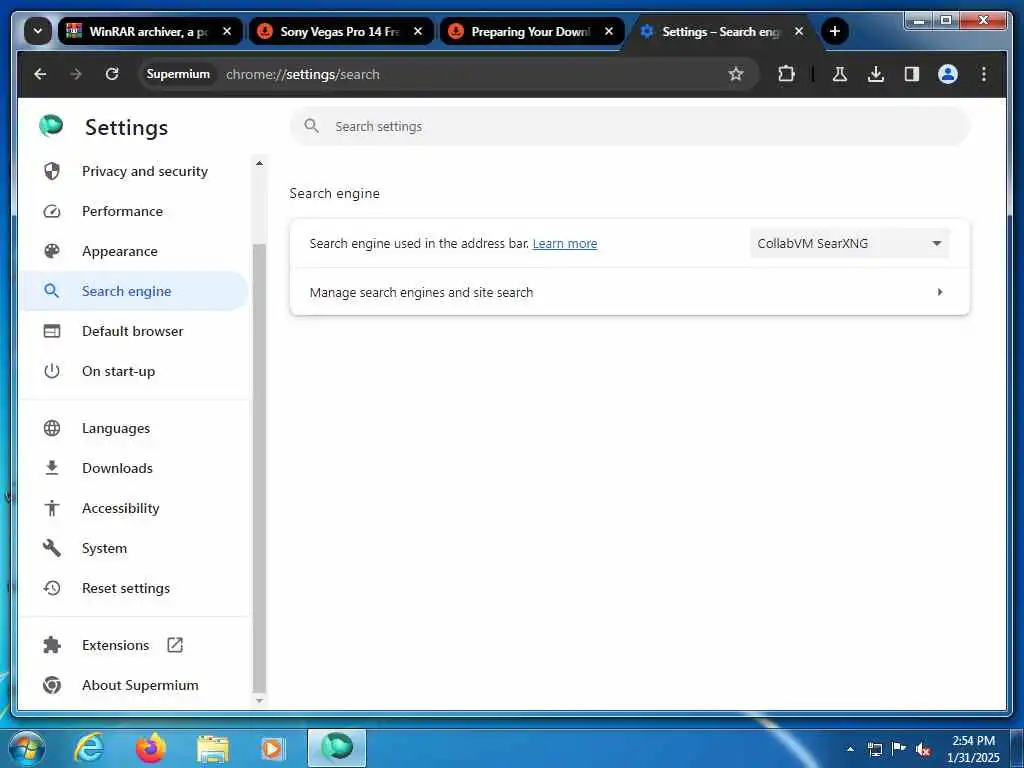This screenshot has width=1024, height=768.
Task: Open the Windows Start menu
Action: click(26, 748)
